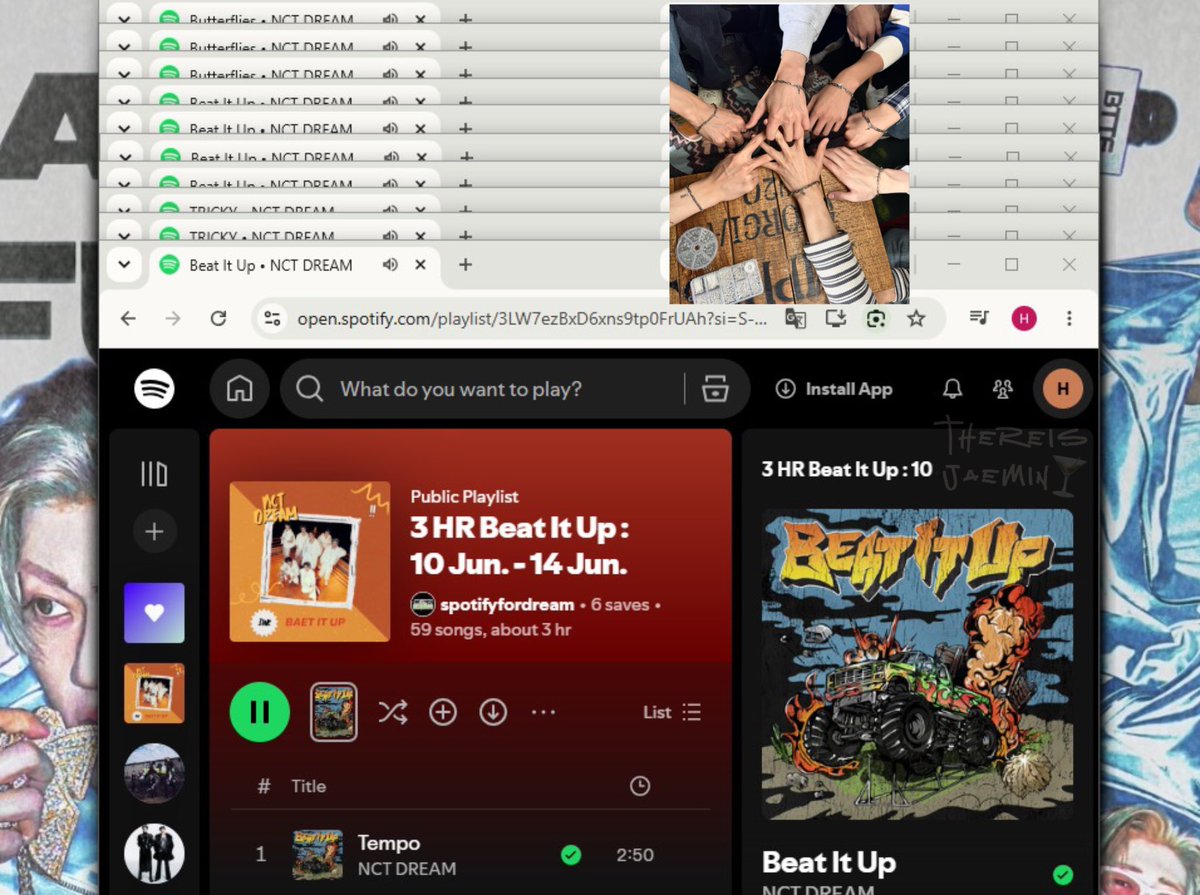
Task: Create a new playlist with the plus button
Action: point(154,531)
